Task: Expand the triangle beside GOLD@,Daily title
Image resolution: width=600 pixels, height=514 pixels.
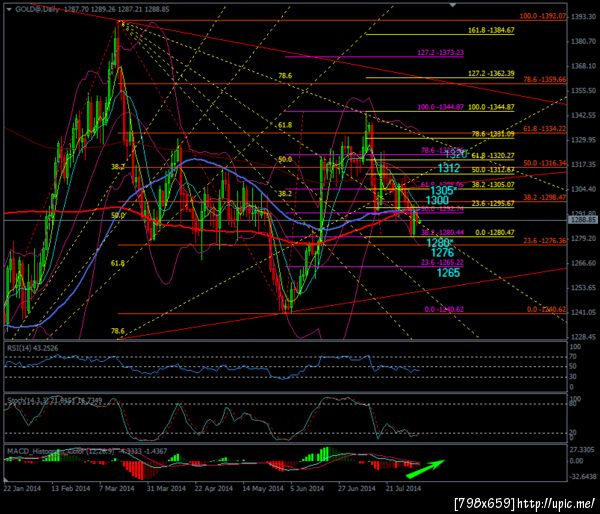Action: pyautogui.click(x=9, y=9)
